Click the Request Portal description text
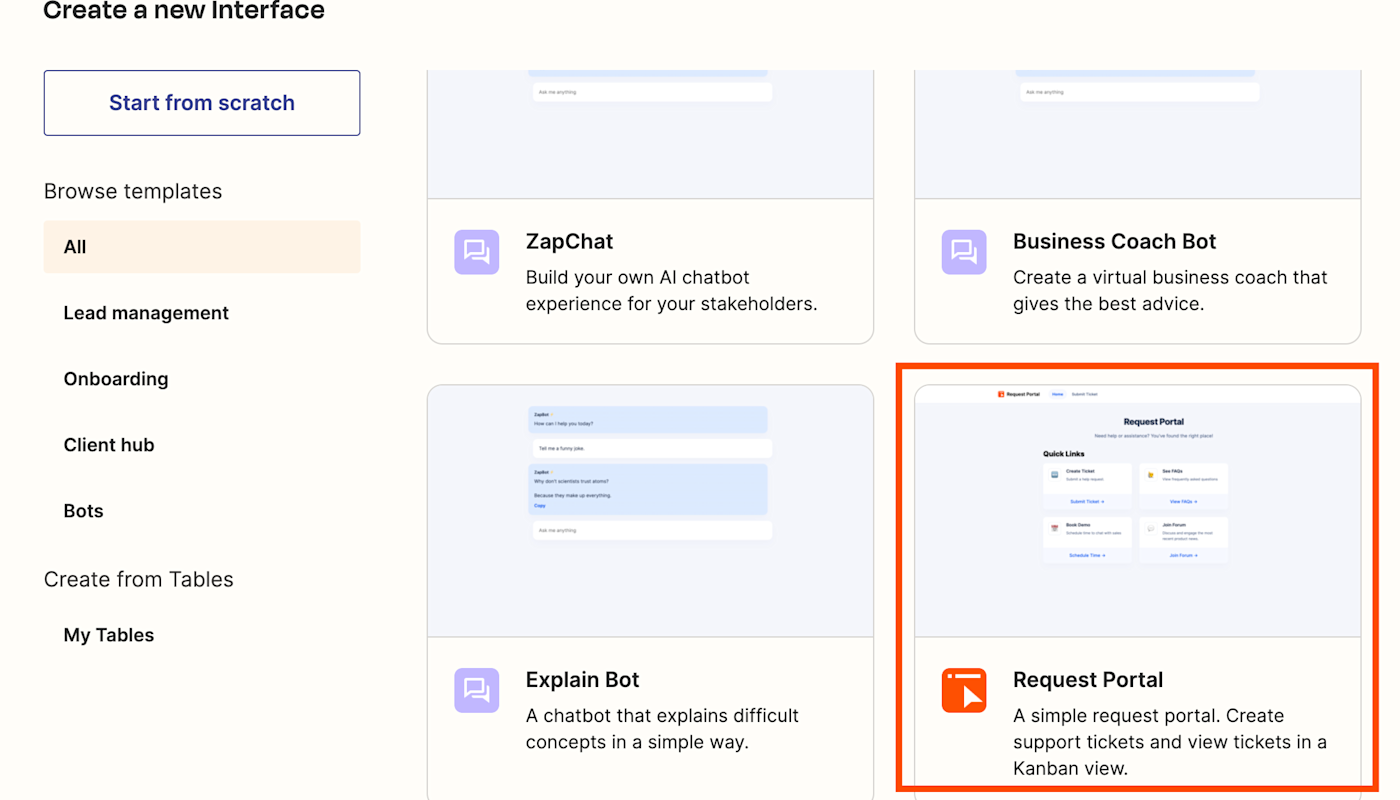 [1170, 742]
